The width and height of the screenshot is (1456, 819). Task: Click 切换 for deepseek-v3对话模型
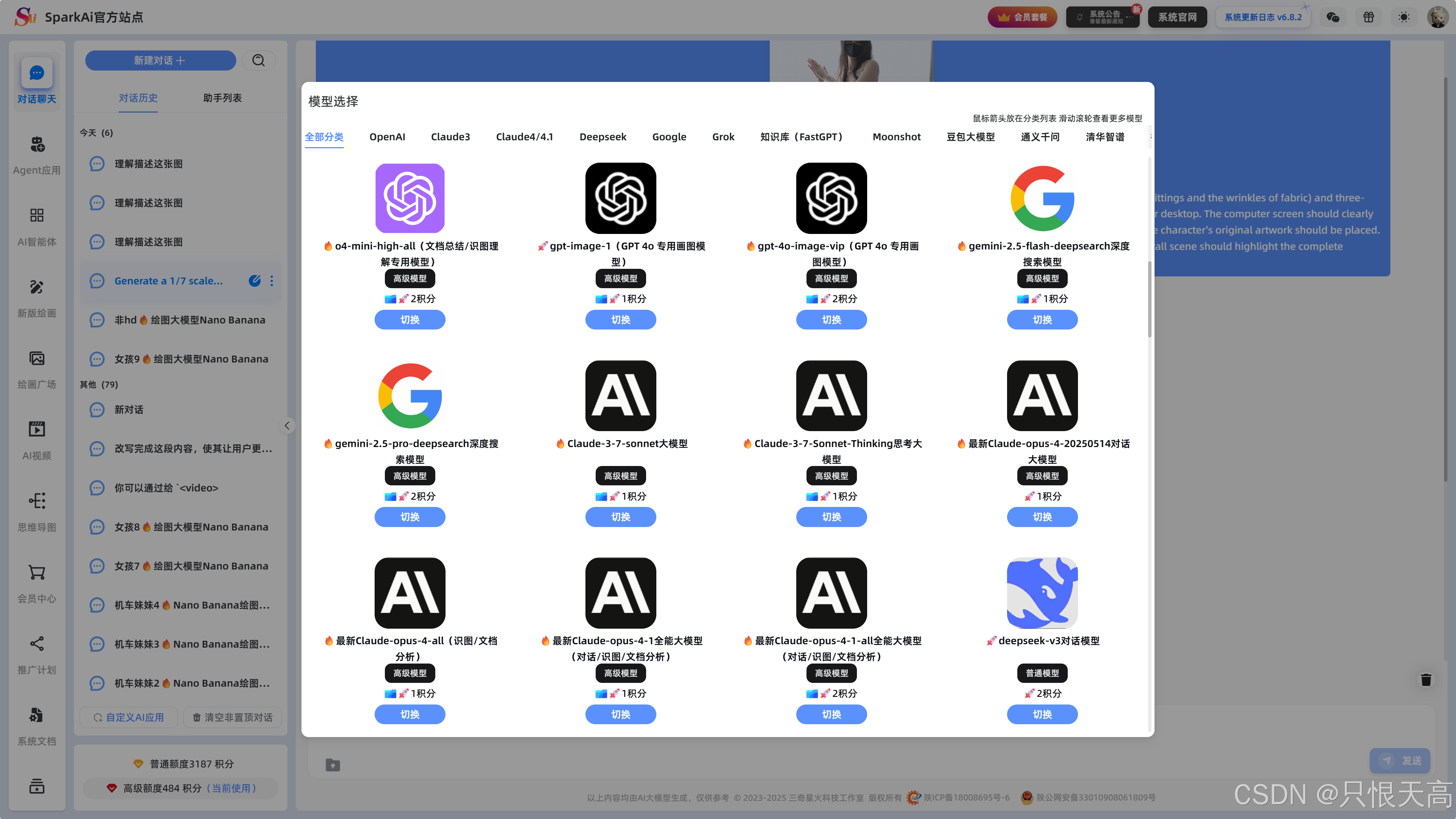1042,714
